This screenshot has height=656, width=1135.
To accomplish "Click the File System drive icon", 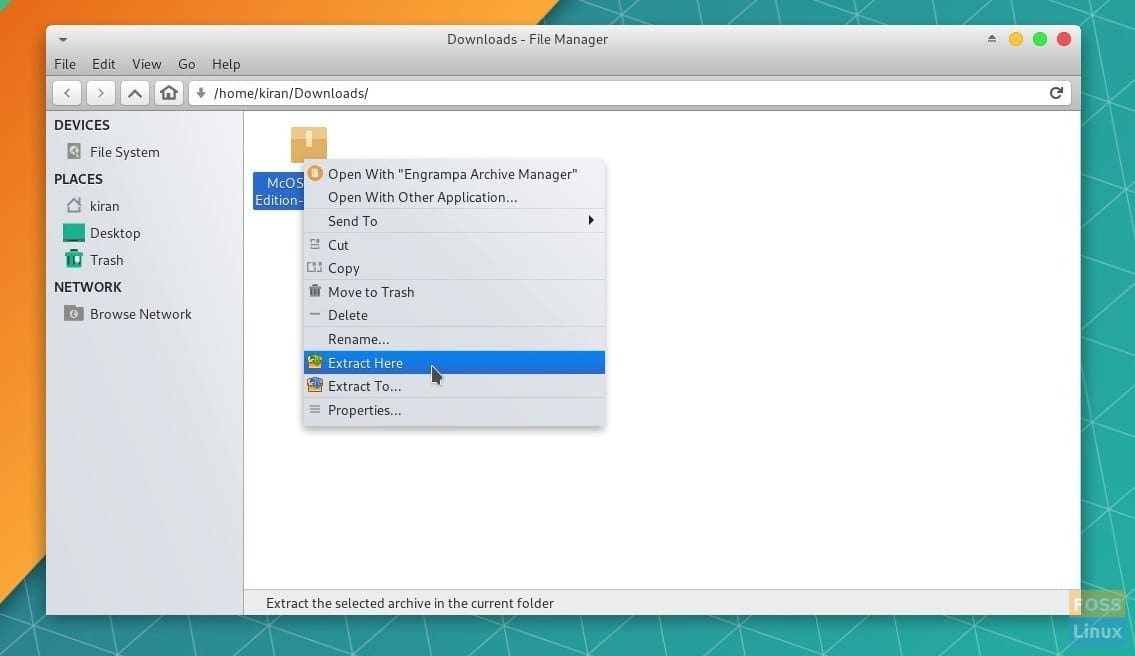I will pyautogui.click(x=74, y=151).
